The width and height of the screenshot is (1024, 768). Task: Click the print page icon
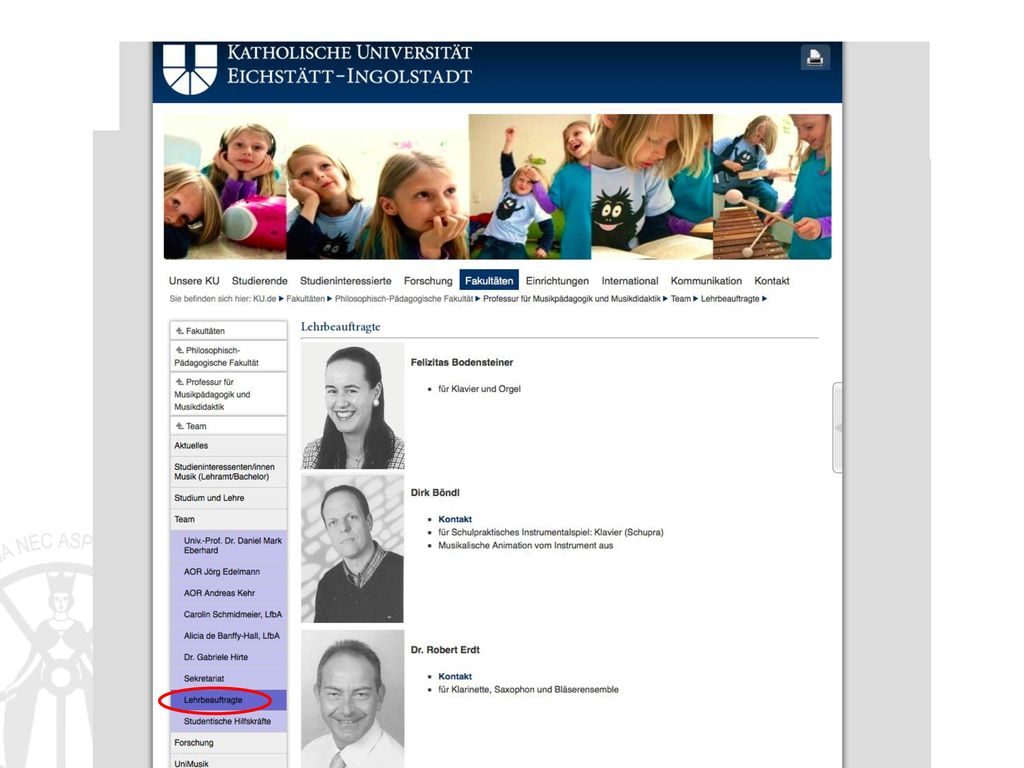click(x=815, y=57)
